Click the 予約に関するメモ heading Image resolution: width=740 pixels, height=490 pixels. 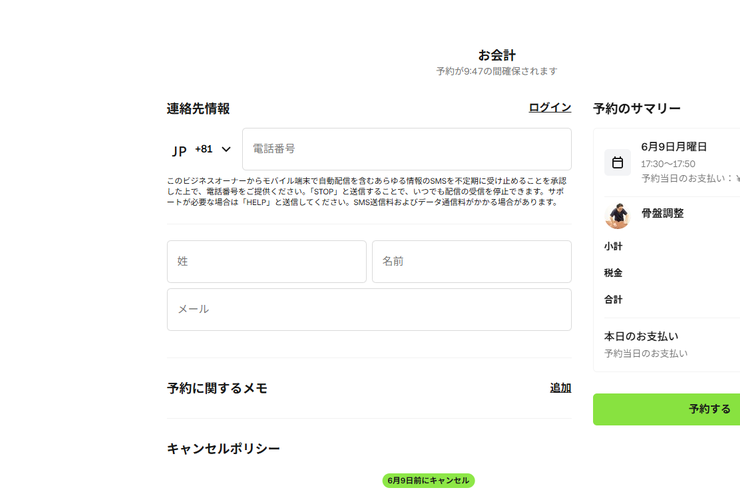coord(217,388)
